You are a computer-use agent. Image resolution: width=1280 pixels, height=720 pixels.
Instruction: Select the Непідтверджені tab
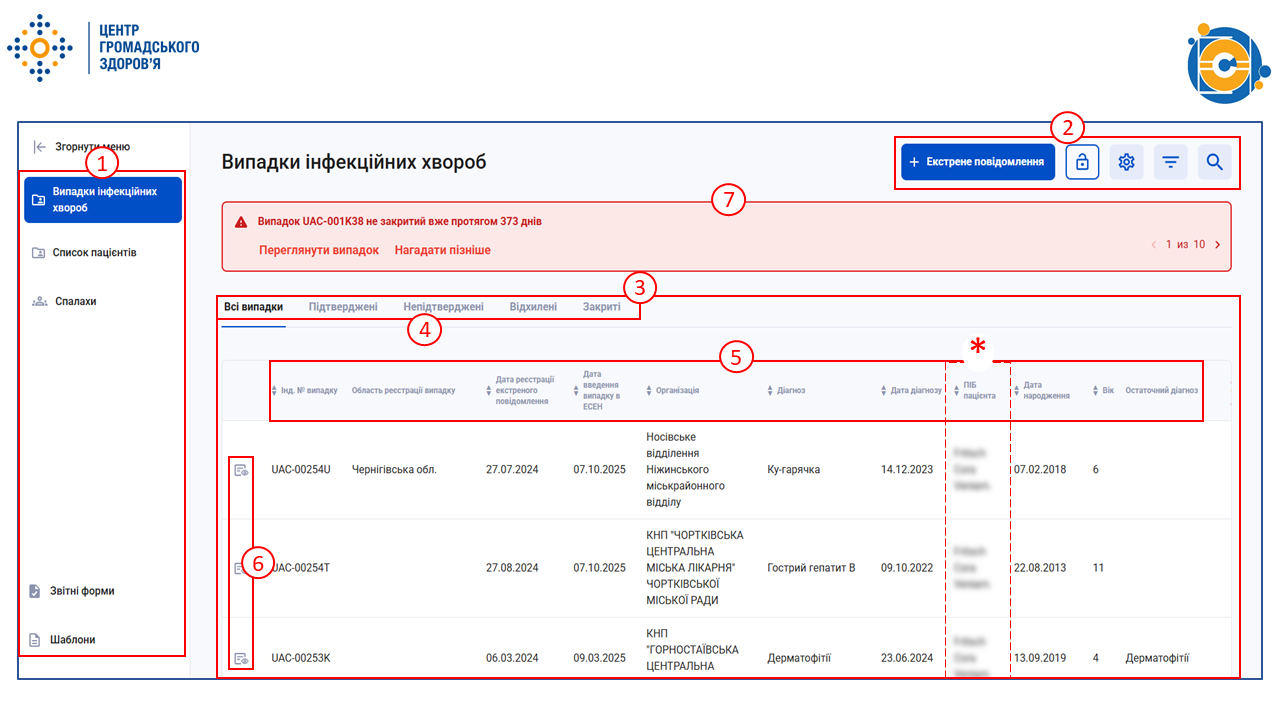(x=443, y=307)
